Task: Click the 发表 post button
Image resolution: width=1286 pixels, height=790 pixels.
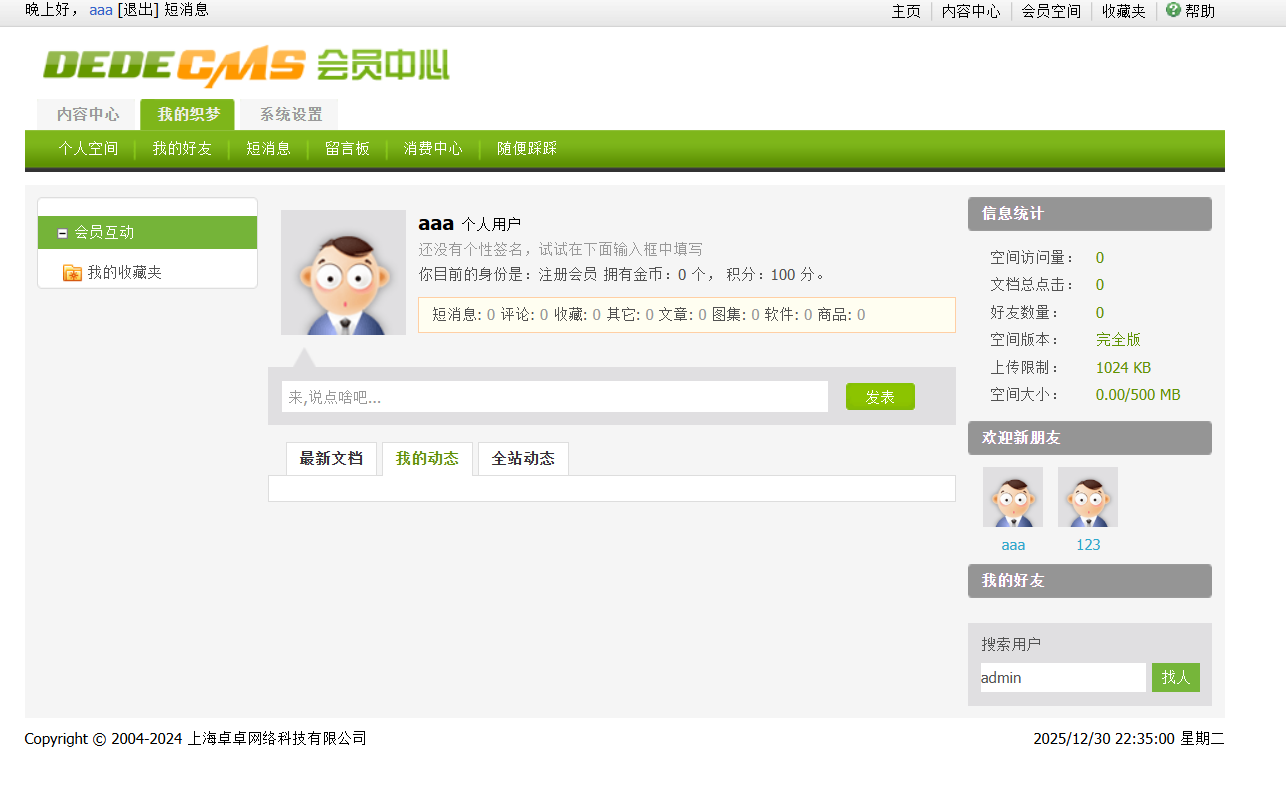Action: pyautogui.click(x=880, y=397)
